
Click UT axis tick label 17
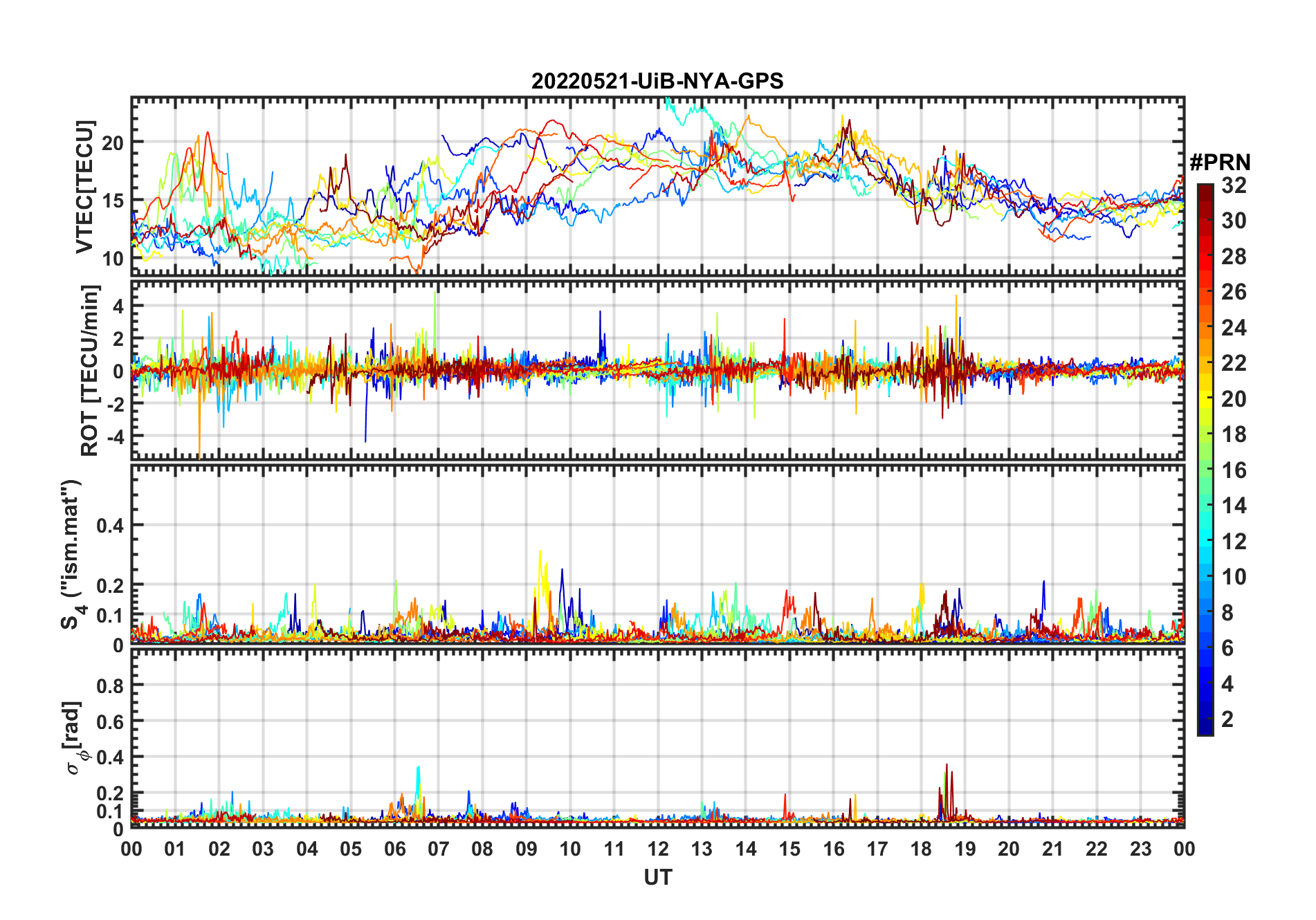coord(877,849)
